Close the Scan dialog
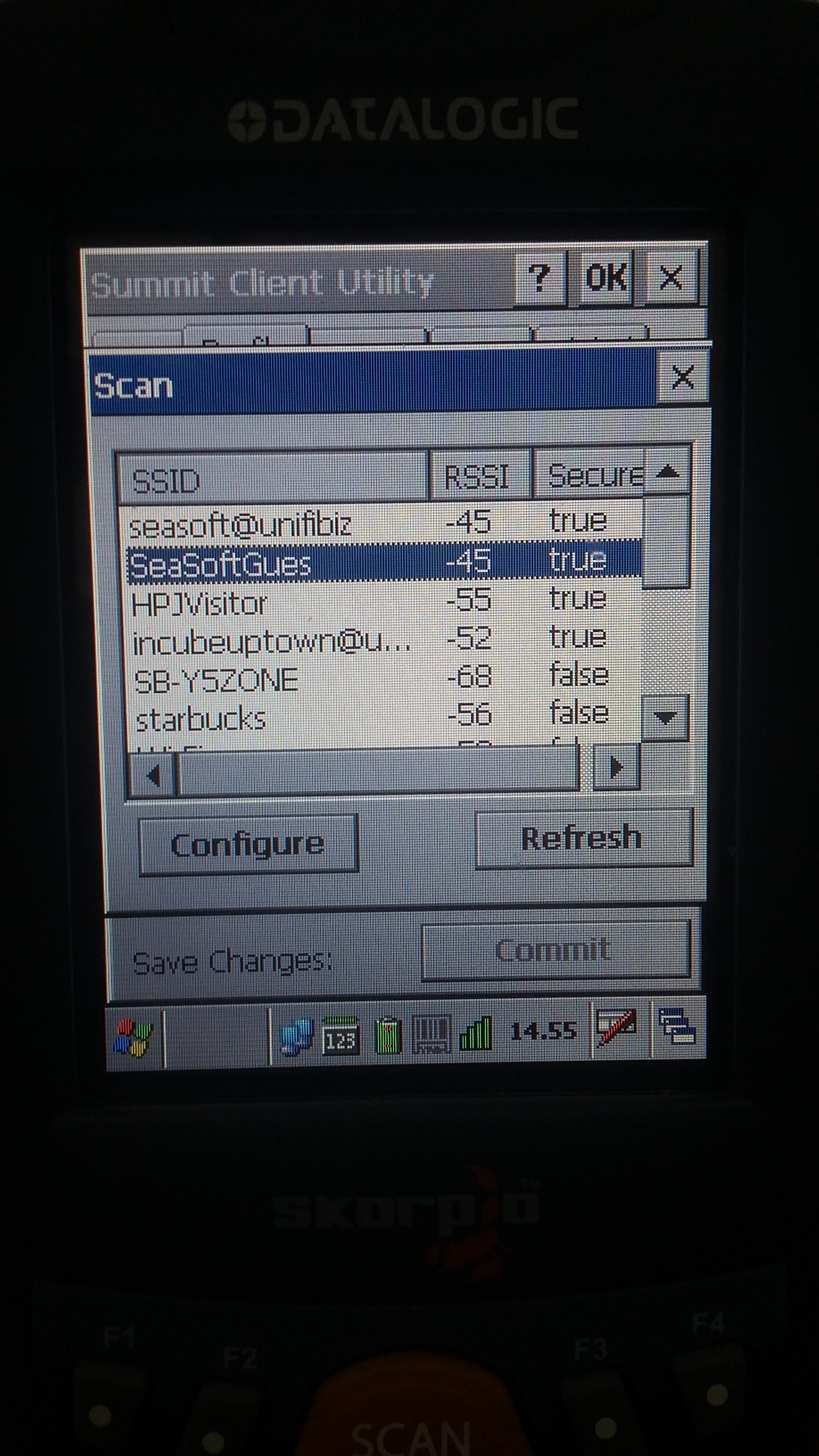This screenshot has width=819, height=1456. coord(683,376)
